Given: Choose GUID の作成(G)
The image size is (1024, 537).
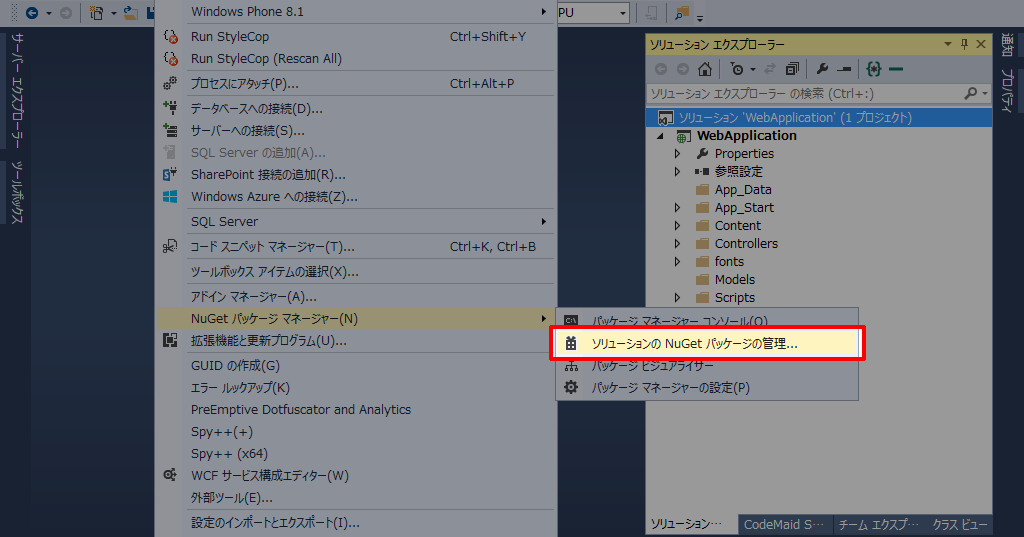Looking at the screenshot, I should point(355,366).
